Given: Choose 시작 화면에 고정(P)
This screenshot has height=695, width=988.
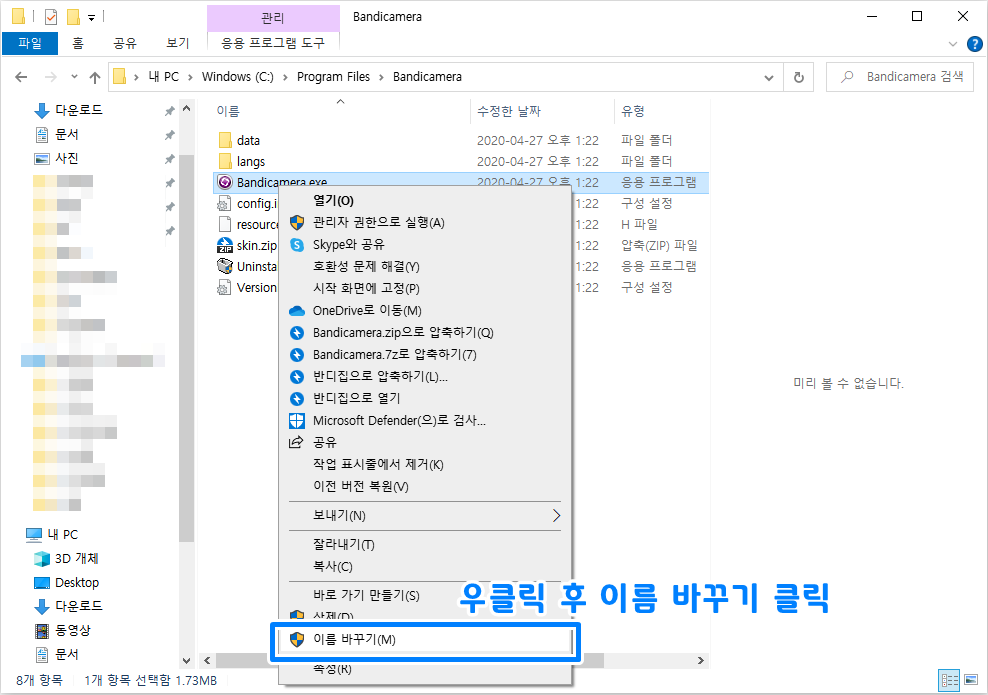Looking at the screenshot, I should click(x=425, y=288).
